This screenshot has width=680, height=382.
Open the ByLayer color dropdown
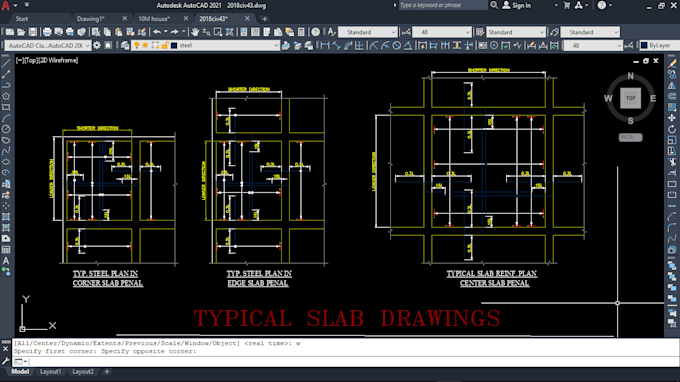[x=659, y=46]
